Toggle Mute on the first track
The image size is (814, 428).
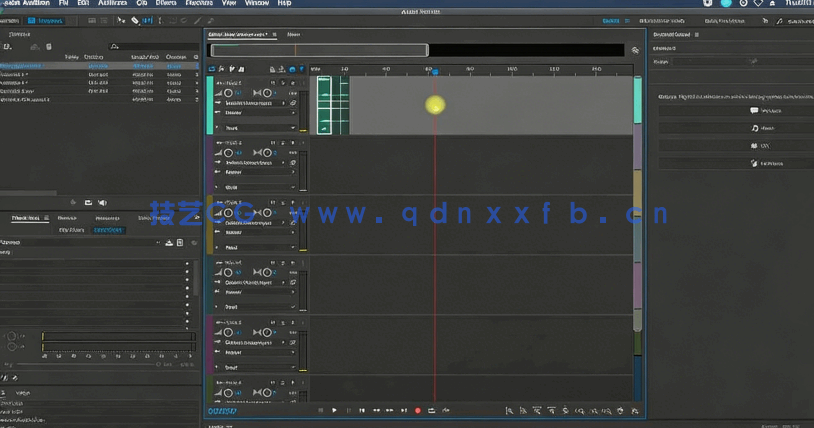point(271,83)
